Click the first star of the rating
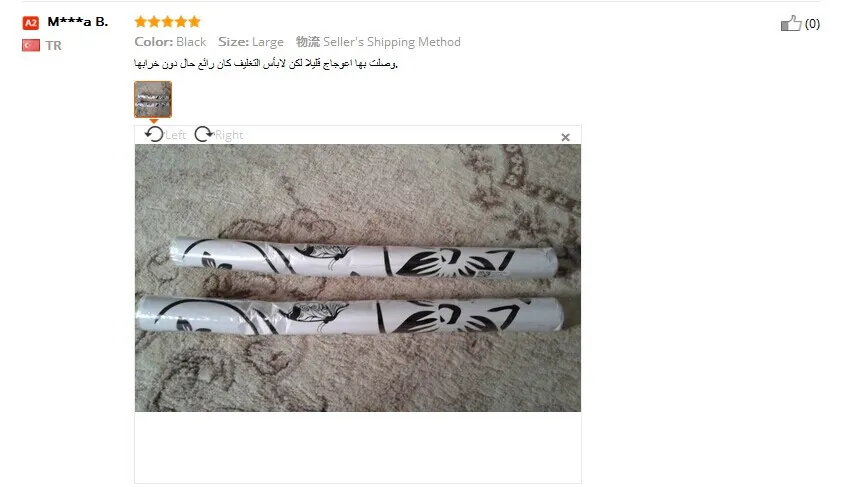The width and height of the screenshot is (846, 487). (141, 22)
